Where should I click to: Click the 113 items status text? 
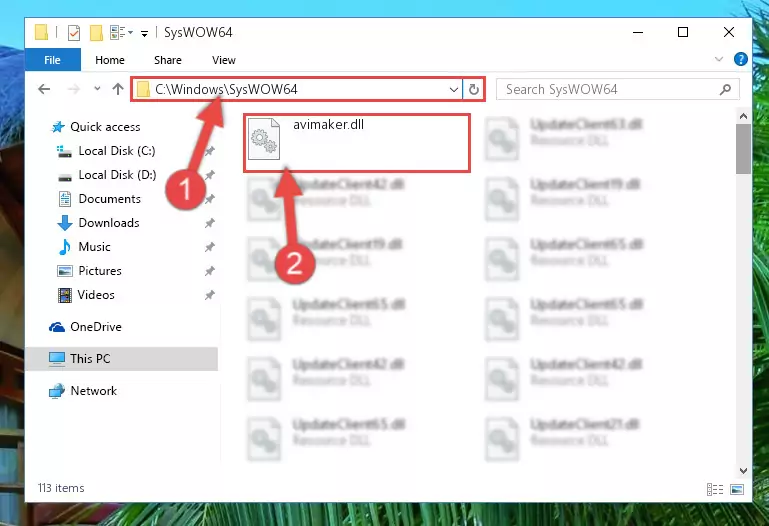[61, 488]
